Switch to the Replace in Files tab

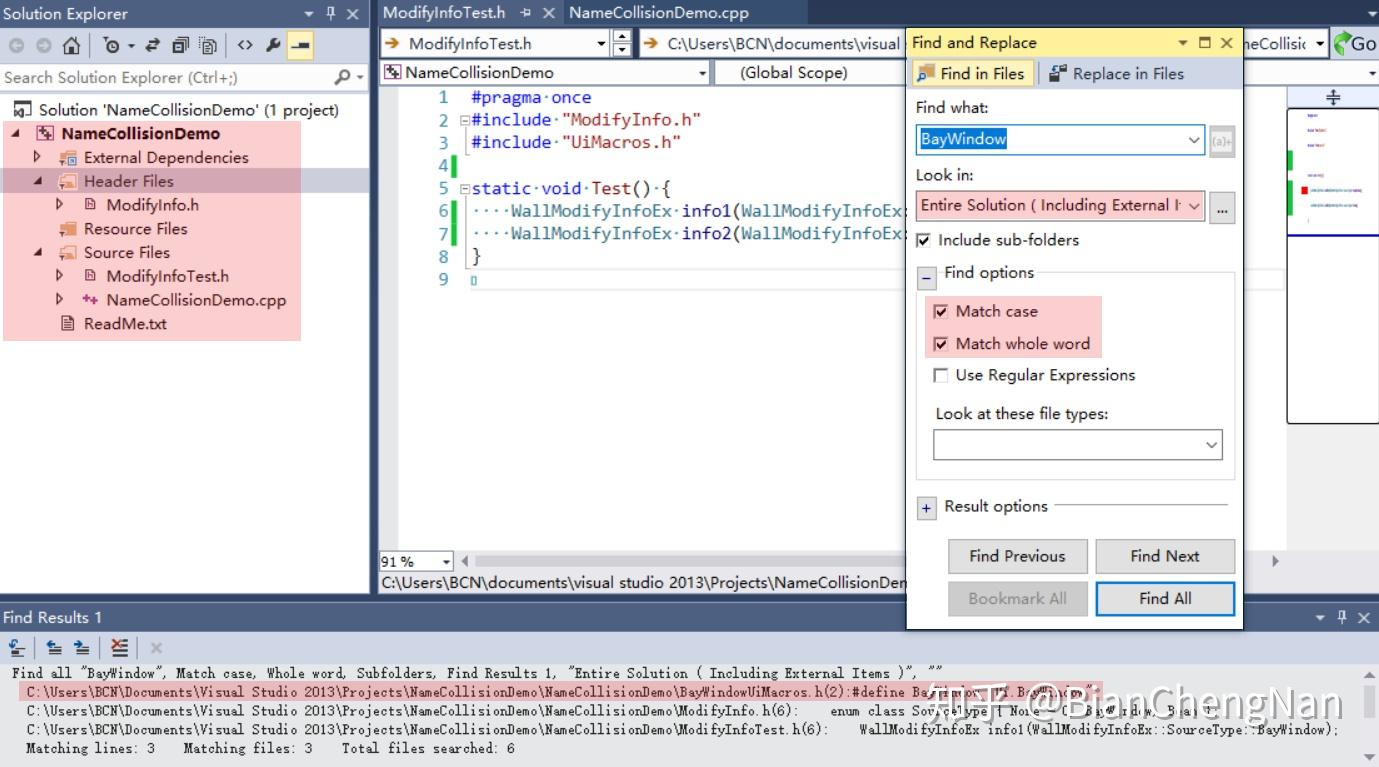tap(1128, 73)
